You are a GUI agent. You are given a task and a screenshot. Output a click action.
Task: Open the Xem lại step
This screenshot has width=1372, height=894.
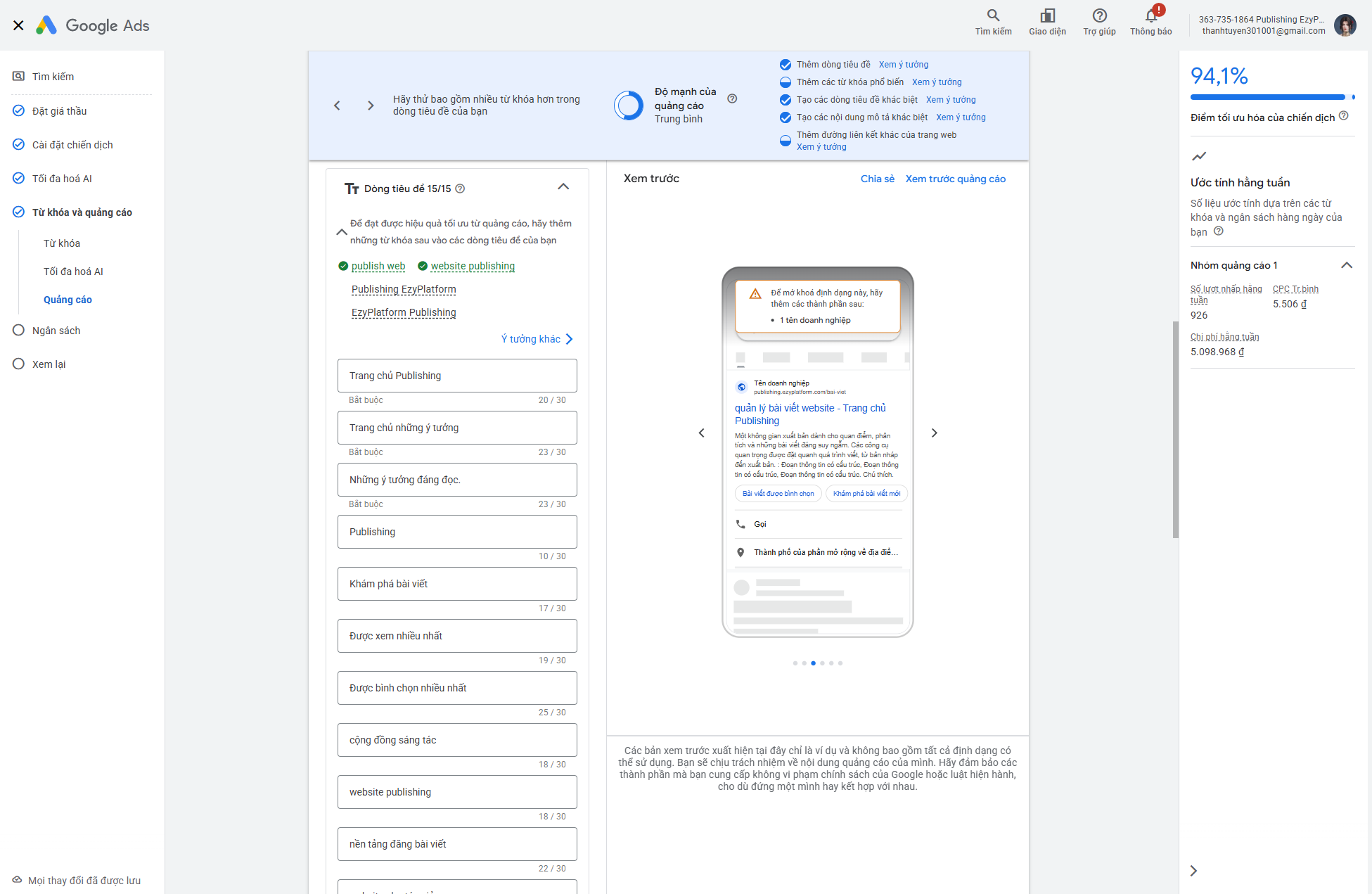click(x=49, y=364)
